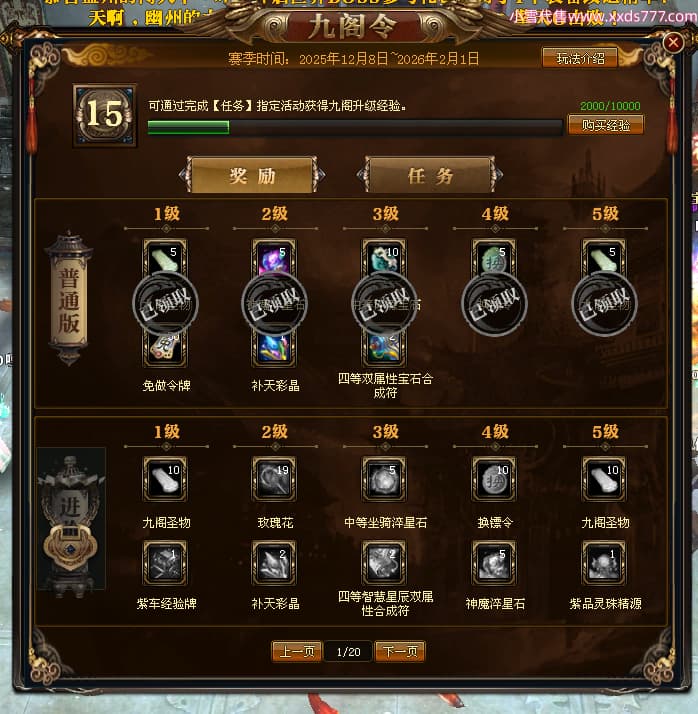Close the 九阁令 window
The width and height of the screenshot is (698, 714).
pyautogui.click(x=673, y=43)
